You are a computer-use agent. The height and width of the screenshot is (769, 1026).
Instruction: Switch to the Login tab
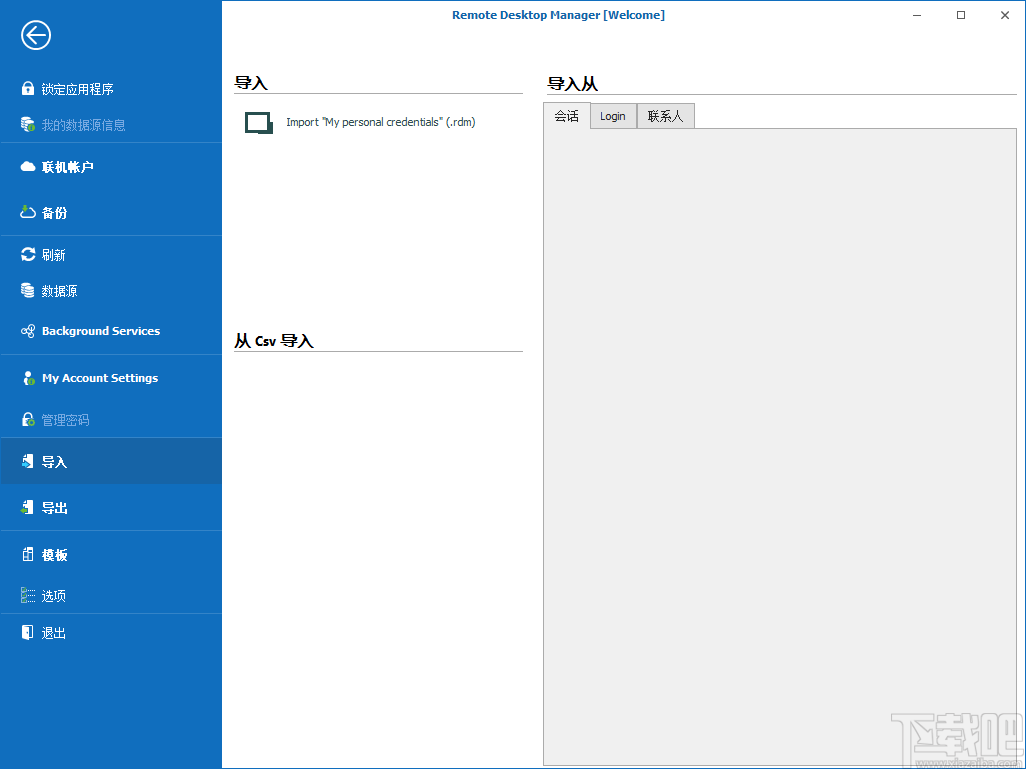click(x=612, y=116)
